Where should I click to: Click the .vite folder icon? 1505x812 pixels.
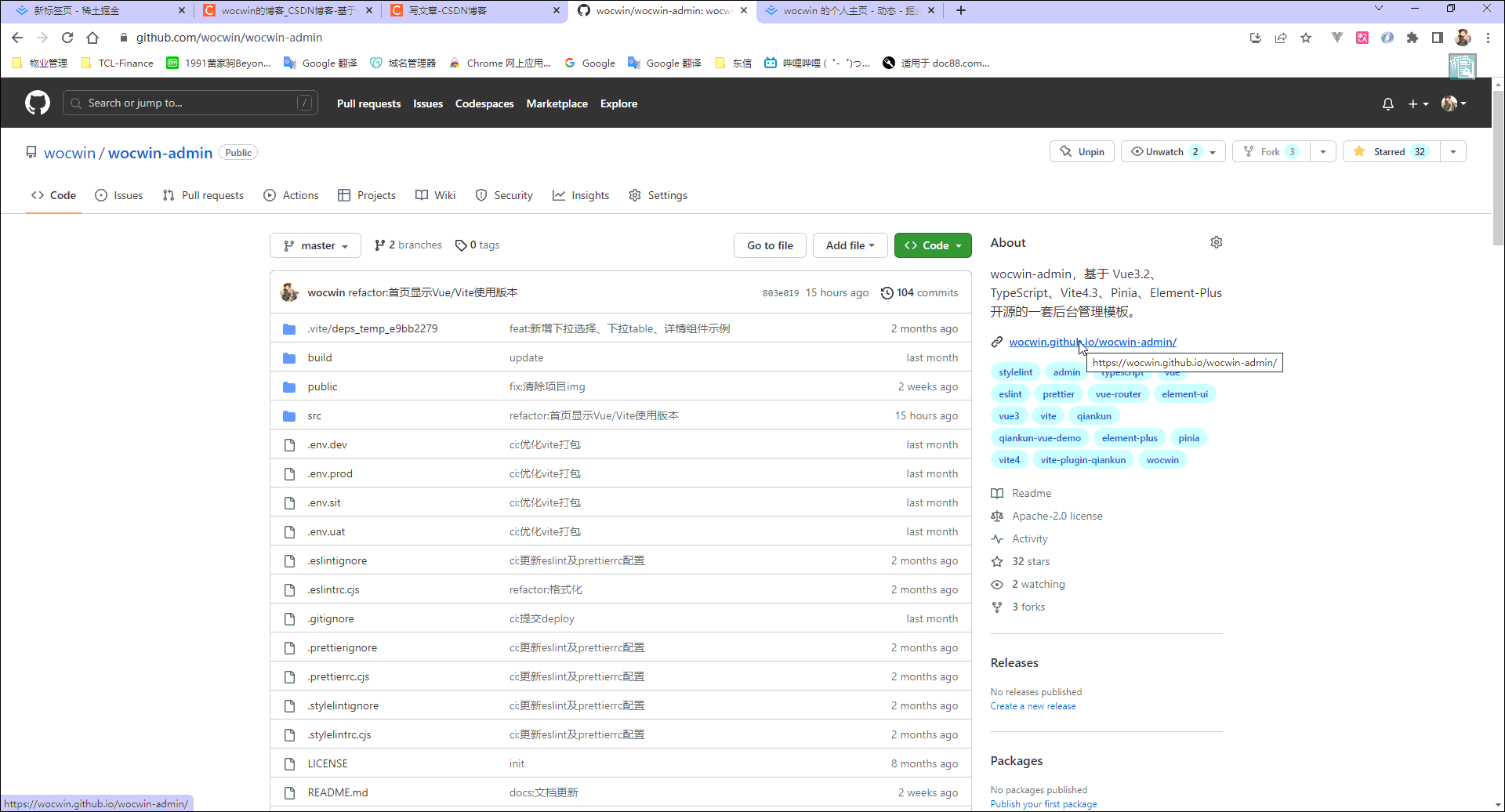(289, 328)
